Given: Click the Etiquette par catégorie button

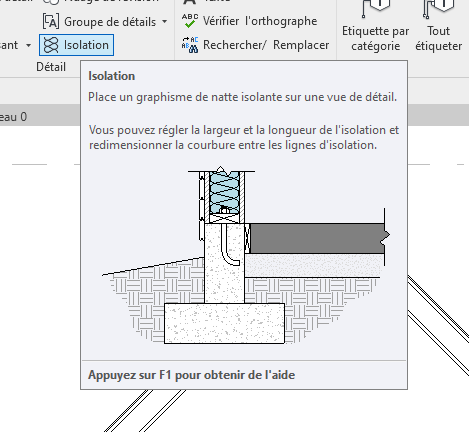Looking at the screenshot, I should (375, 27).
